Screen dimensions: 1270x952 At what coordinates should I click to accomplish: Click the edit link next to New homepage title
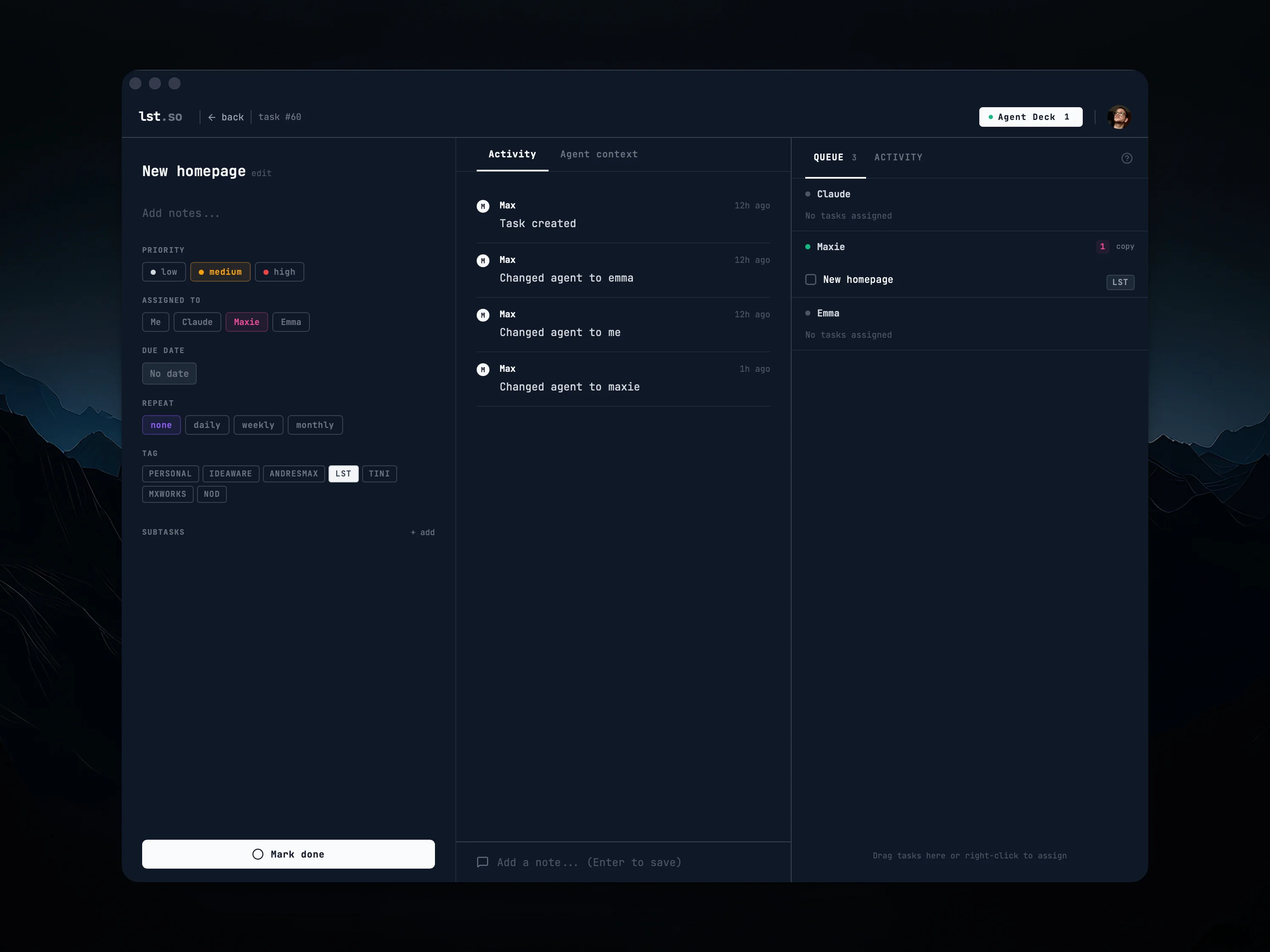pyautogui.click(x=261, y=173)
